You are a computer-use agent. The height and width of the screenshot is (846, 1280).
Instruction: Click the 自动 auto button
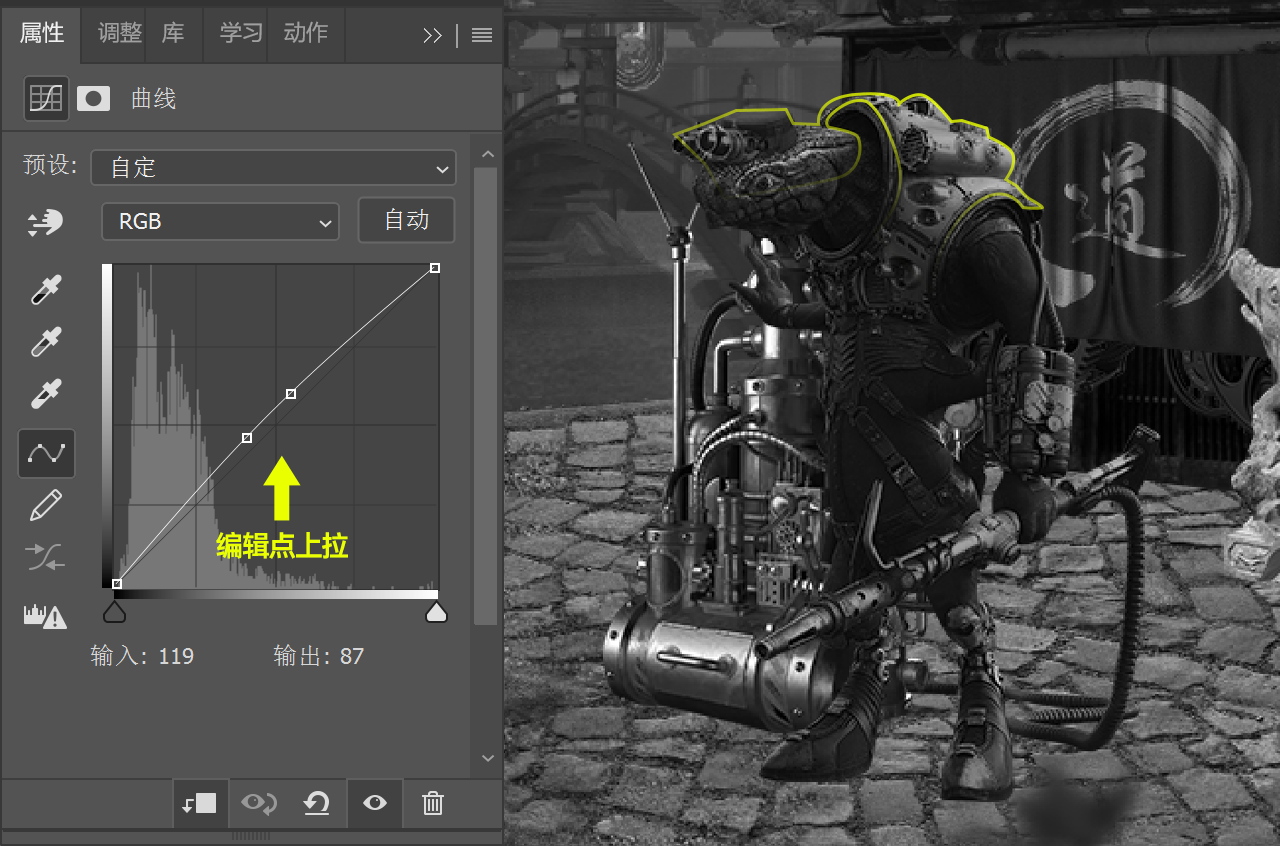pyautogui.click(x=406, y=220)
